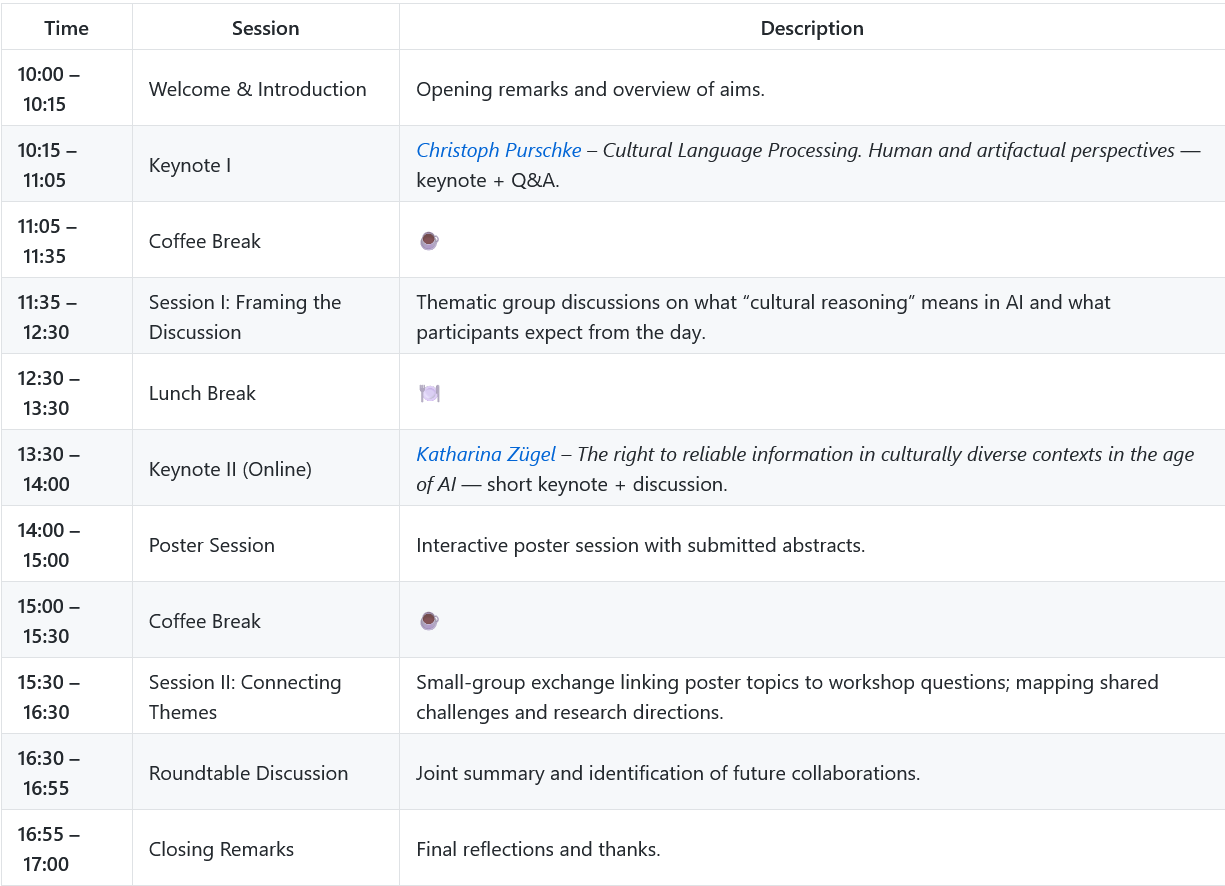Click the 'Opening remarks and overview' description text
The height and width of the screenshot is (886, 1225).
click(590, 89)
